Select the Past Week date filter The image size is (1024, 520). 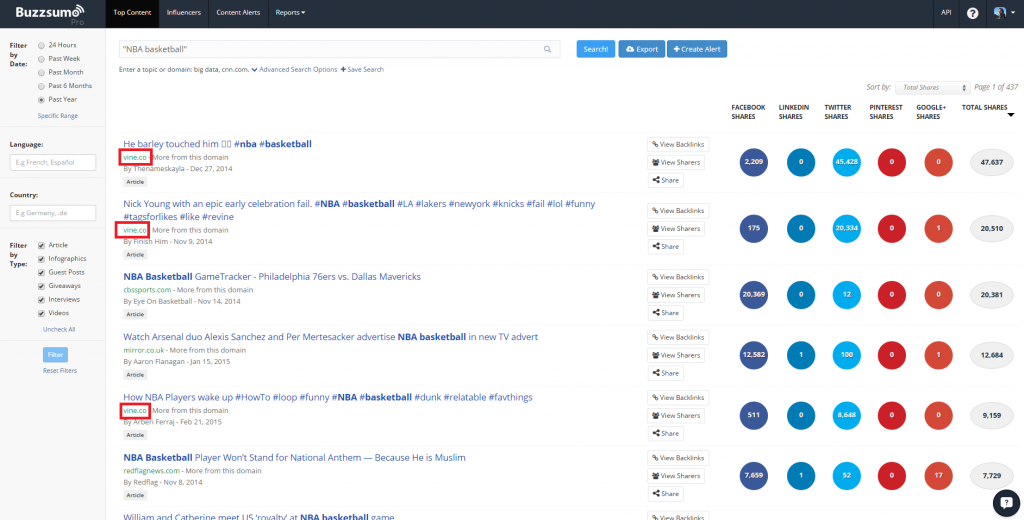tap(42, 59)
